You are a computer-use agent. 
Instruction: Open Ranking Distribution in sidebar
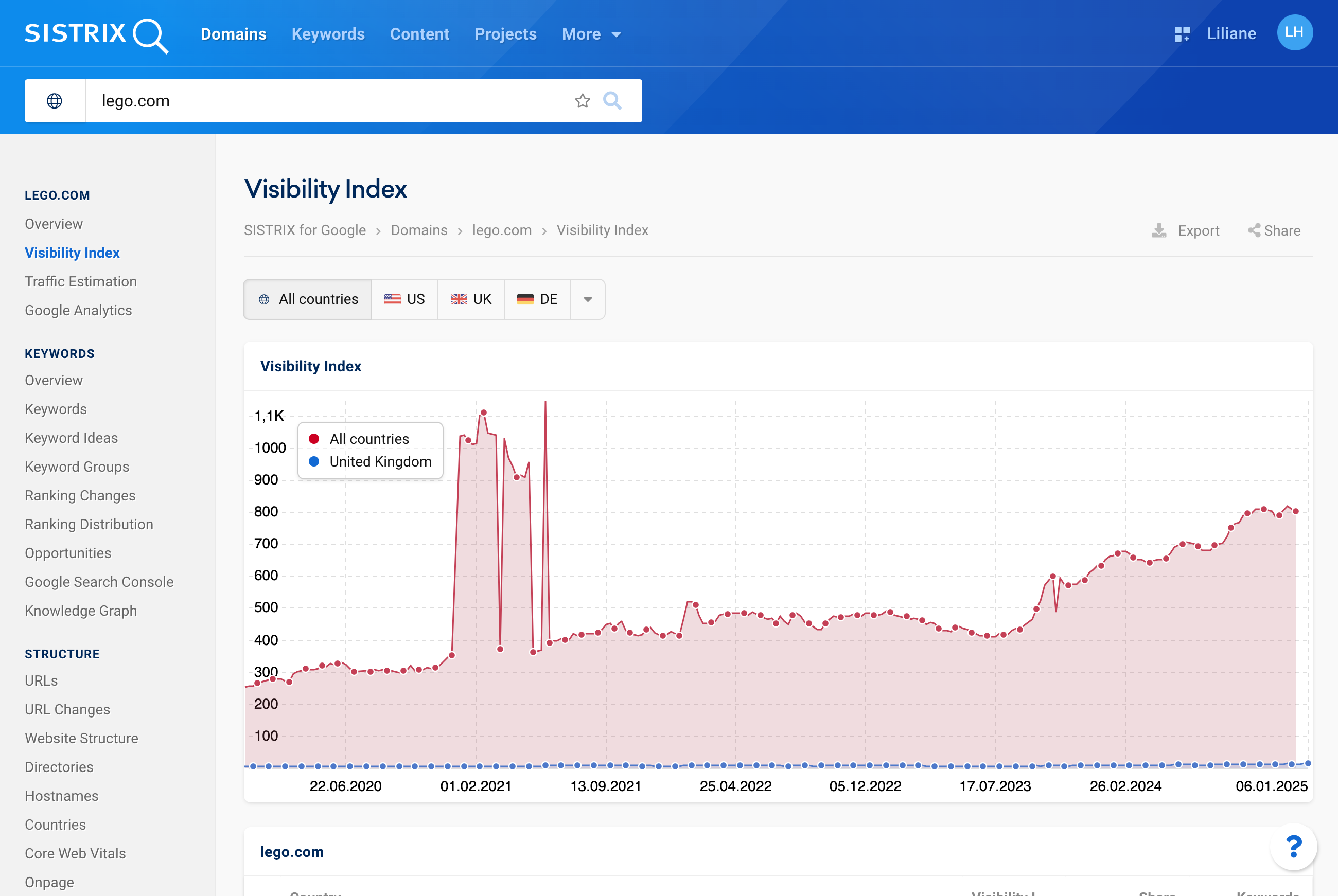coord(89,525)
